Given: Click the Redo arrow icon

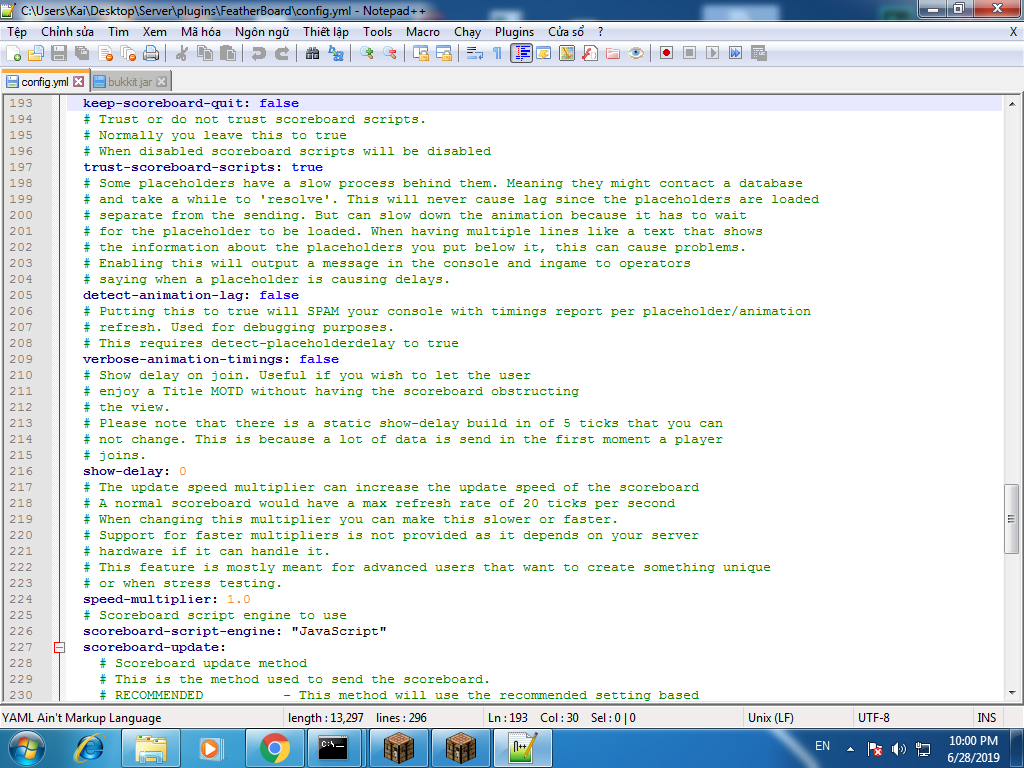Looking at the screenshot, I should [x=281, y=54].
